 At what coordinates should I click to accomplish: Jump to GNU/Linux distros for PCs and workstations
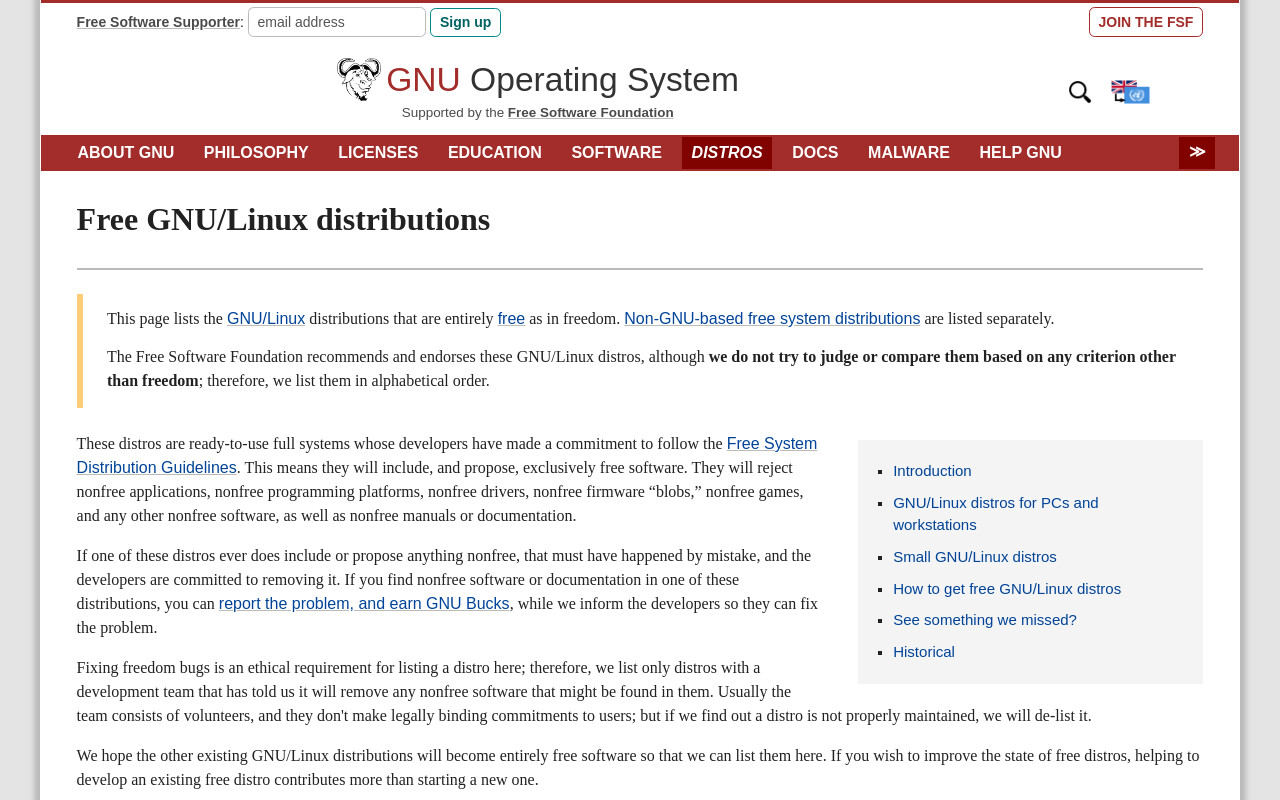click(996, 514)
